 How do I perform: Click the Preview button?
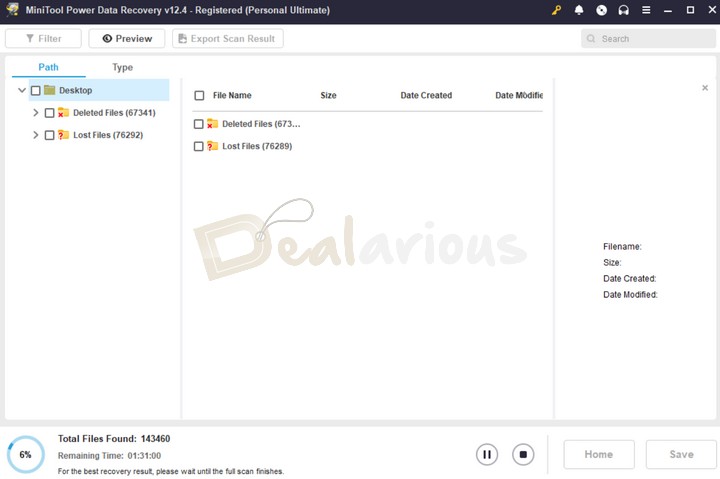tap(127, 39)
